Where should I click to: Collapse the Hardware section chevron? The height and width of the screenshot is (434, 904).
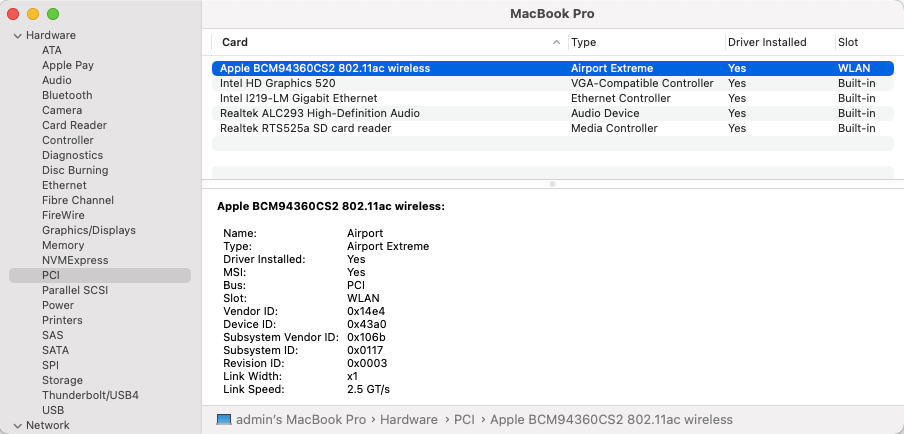click(x=17, y=36)
